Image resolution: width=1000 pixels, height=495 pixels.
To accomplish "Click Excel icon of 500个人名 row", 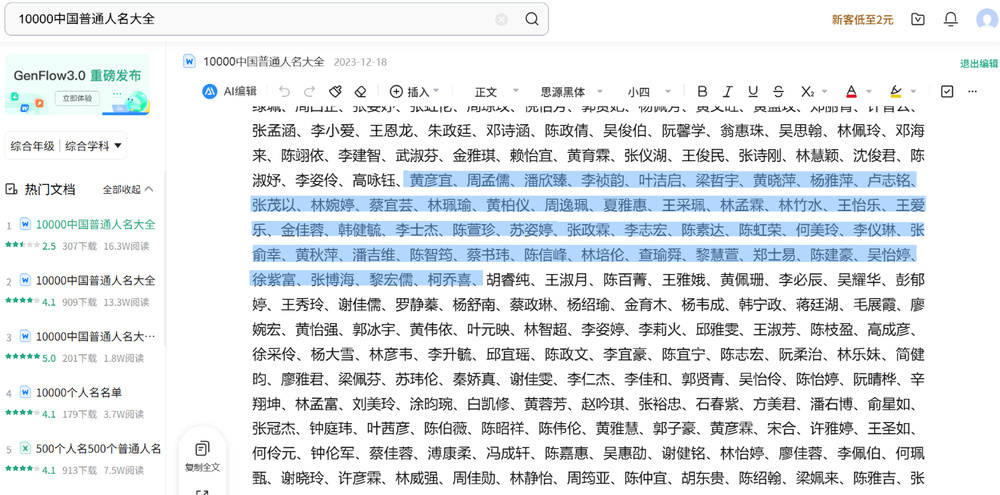I will pos(26,448).
